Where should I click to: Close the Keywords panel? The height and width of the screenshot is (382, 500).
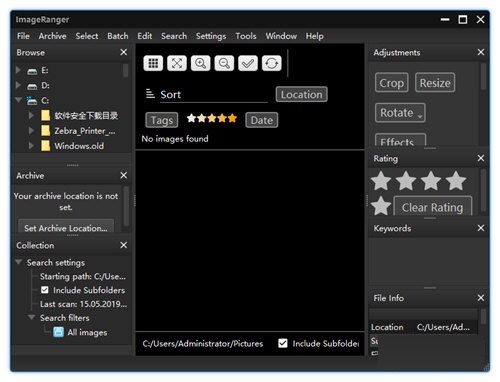(481, 228)
